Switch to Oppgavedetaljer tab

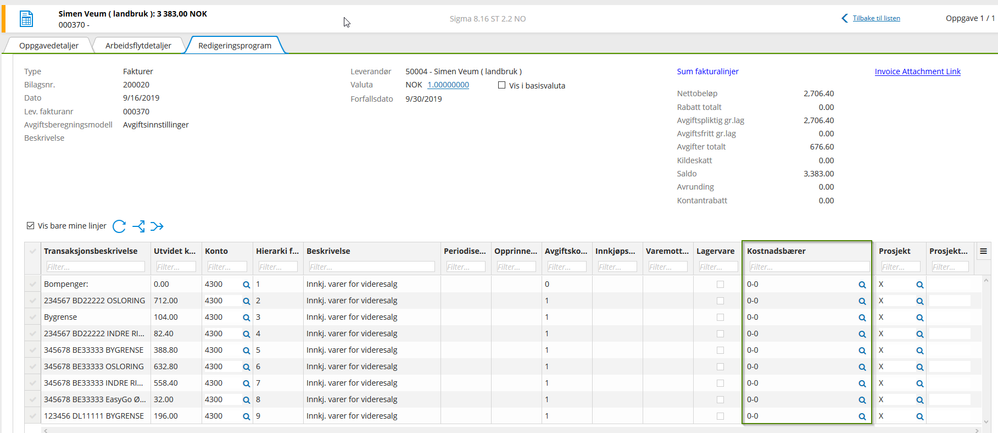[48, 46]
